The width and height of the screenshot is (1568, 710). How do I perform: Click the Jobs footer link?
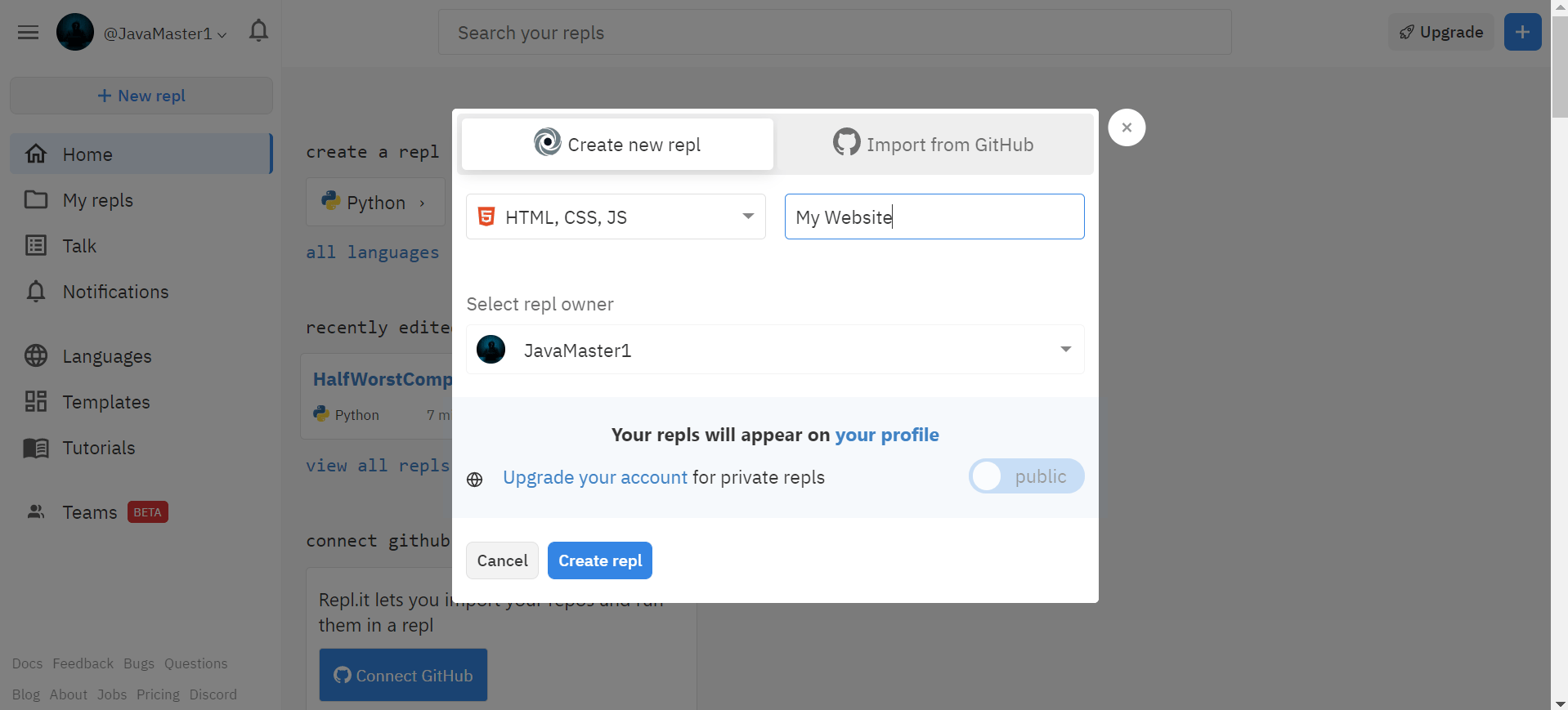(x=112, y=694)
